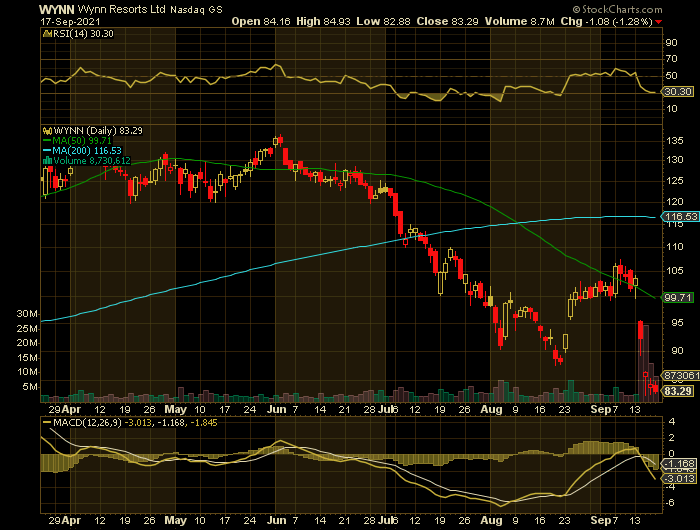Click the green MA(50) legend line marker

click(47, 141)
